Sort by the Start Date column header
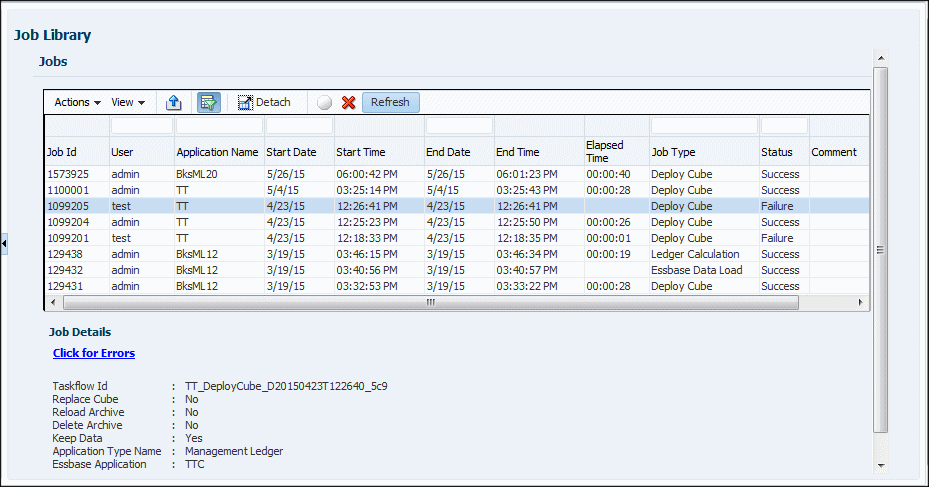This screenshot has height=487, width=929. point(299,152)
